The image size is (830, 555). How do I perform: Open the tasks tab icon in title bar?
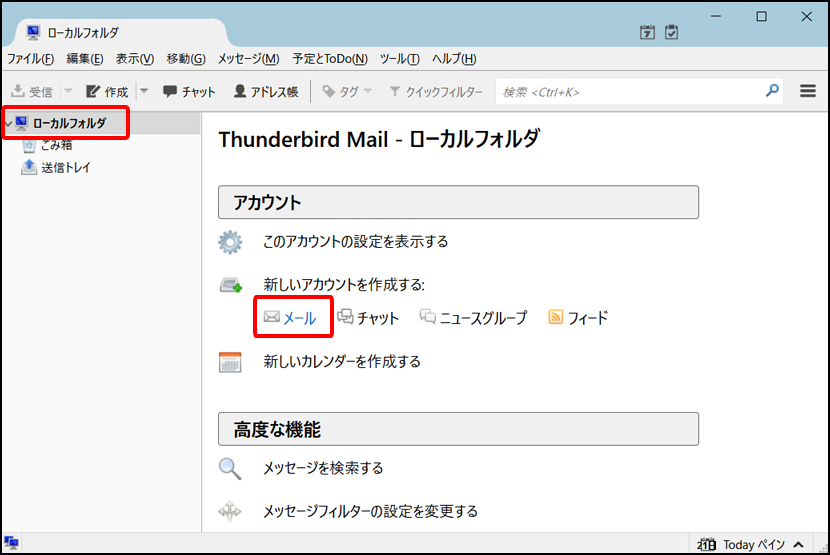671,32
